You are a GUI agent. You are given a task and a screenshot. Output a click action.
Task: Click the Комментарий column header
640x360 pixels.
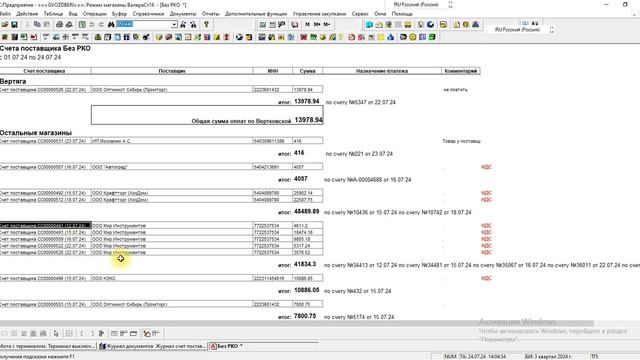460,71
